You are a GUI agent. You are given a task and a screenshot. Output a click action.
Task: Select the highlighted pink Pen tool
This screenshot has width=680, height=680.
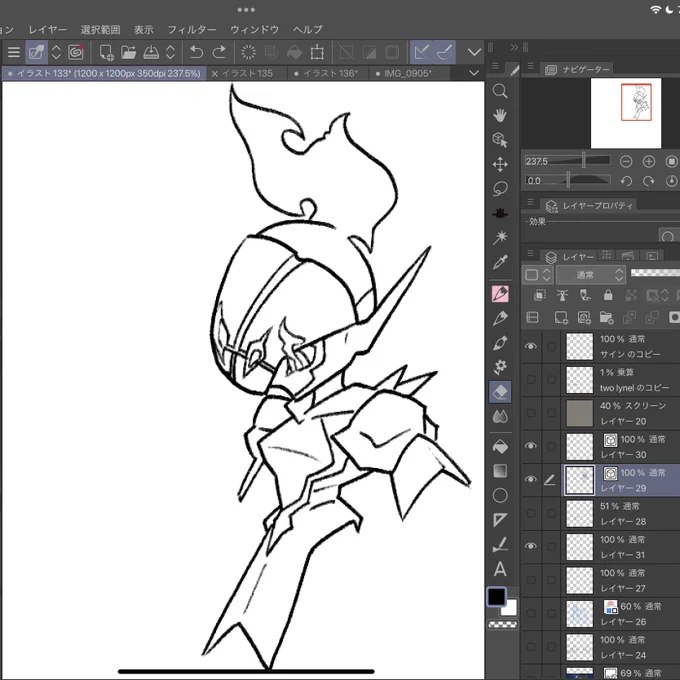point(500,294)
